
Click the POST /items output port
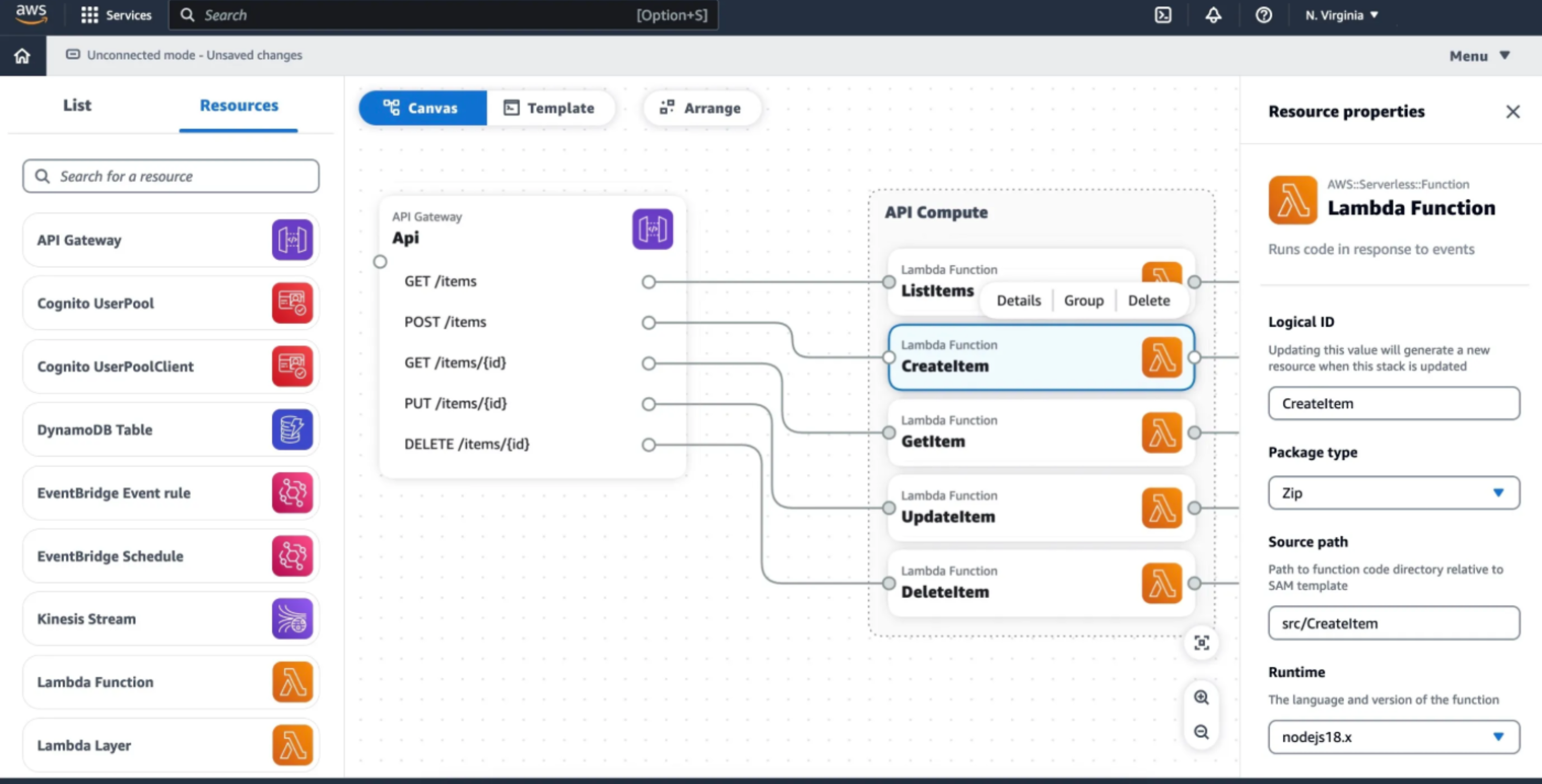(x=648, y=323)
